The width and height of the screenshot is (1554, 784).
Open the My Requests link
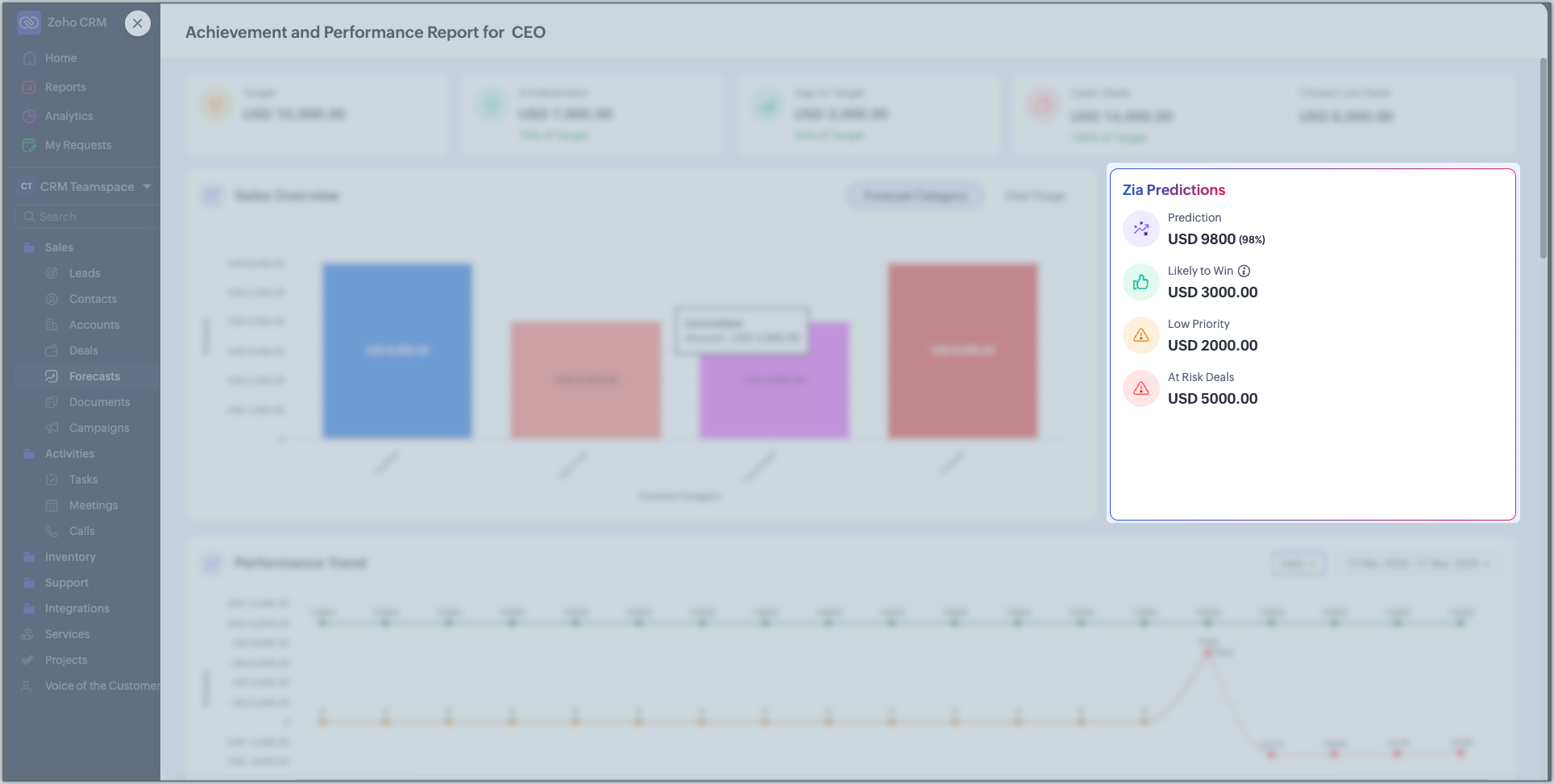point(78,145)
